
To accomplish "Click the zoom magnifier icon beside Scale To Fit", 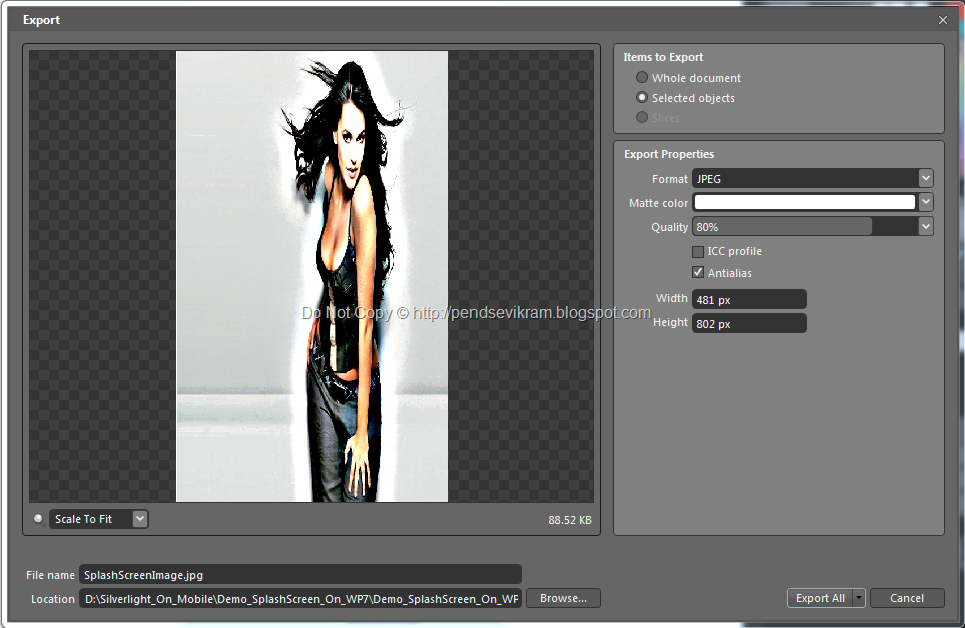I will click(x=38, y=518).
